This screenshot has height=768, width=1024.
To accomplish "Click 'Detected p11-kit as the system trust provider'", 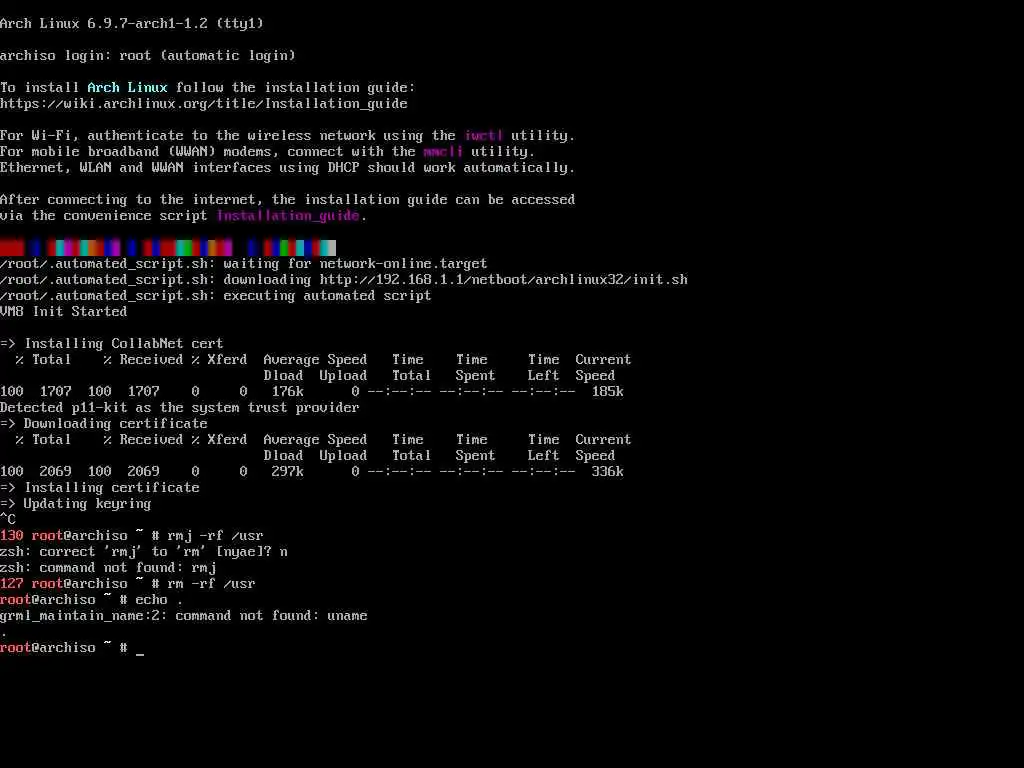I will click(180, 408).
